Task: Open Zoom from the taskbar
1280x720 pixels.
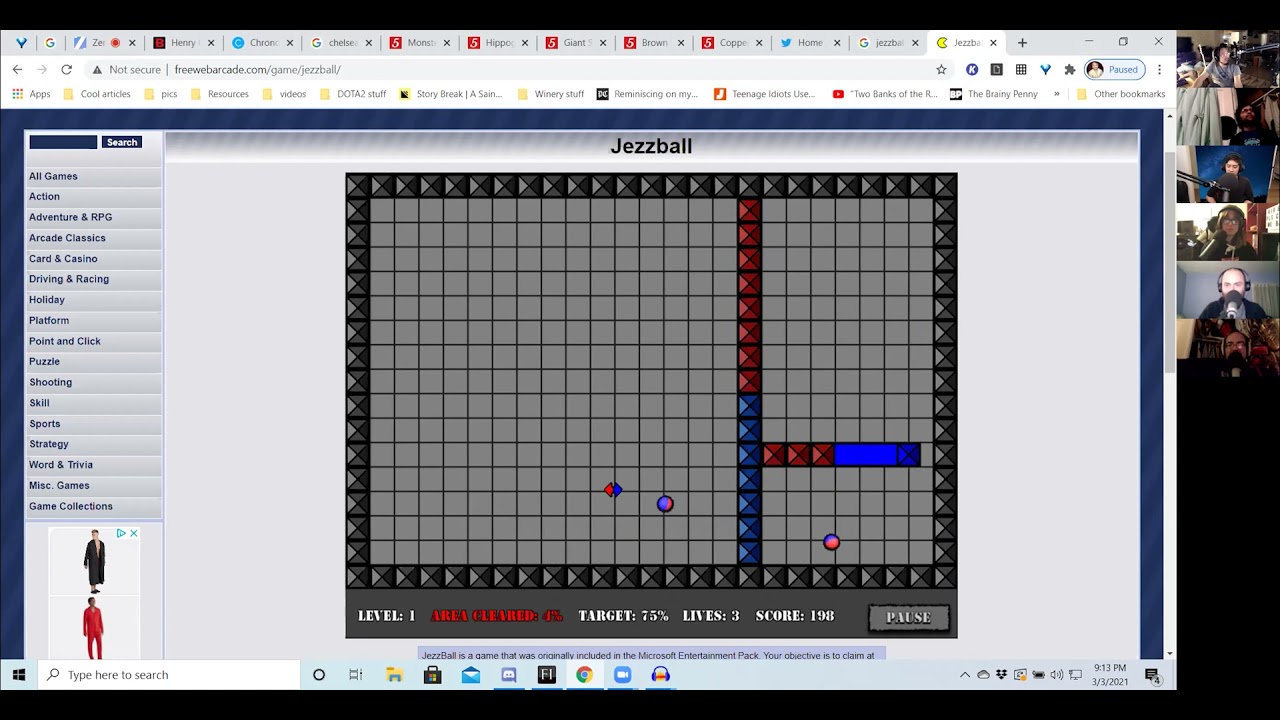Action: (x=622, y=675)
